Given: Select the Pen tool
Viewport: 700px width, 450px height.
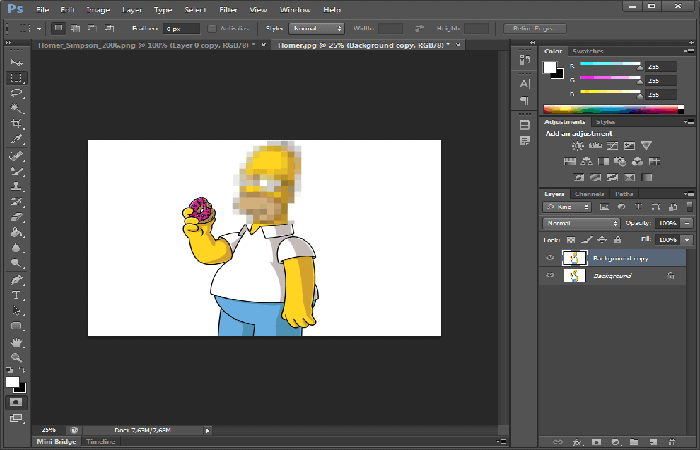Looking at the screenshot, I should (17, 280).
